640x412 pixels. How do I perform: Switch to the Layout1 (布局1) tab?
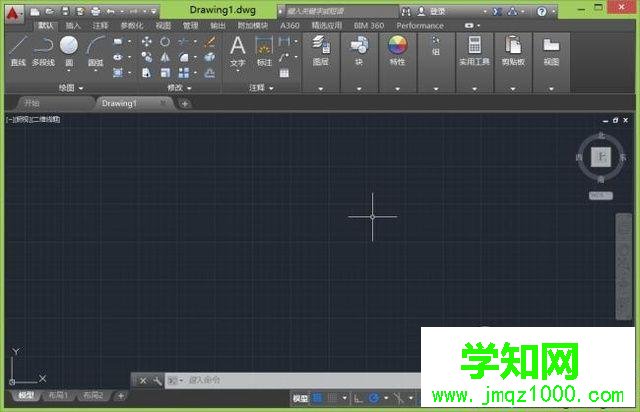tap(58, 395)
